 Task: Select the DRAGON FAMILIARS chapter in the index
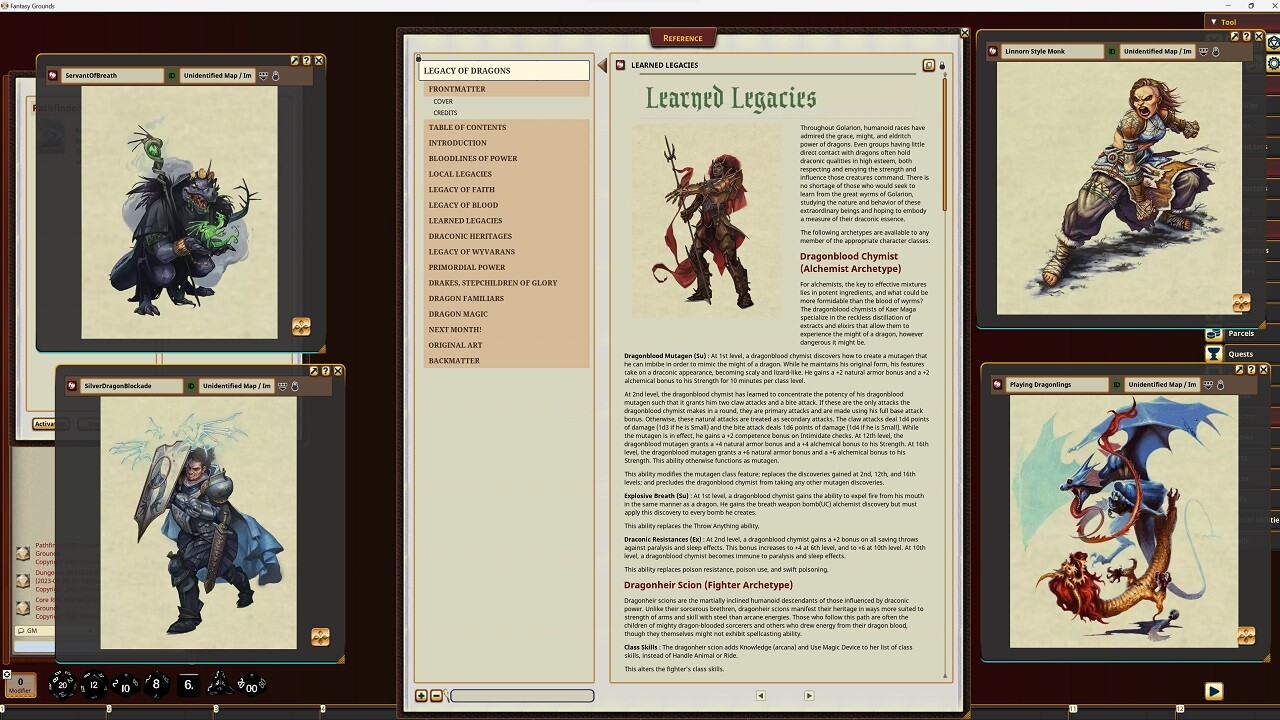tap(466, 298)
